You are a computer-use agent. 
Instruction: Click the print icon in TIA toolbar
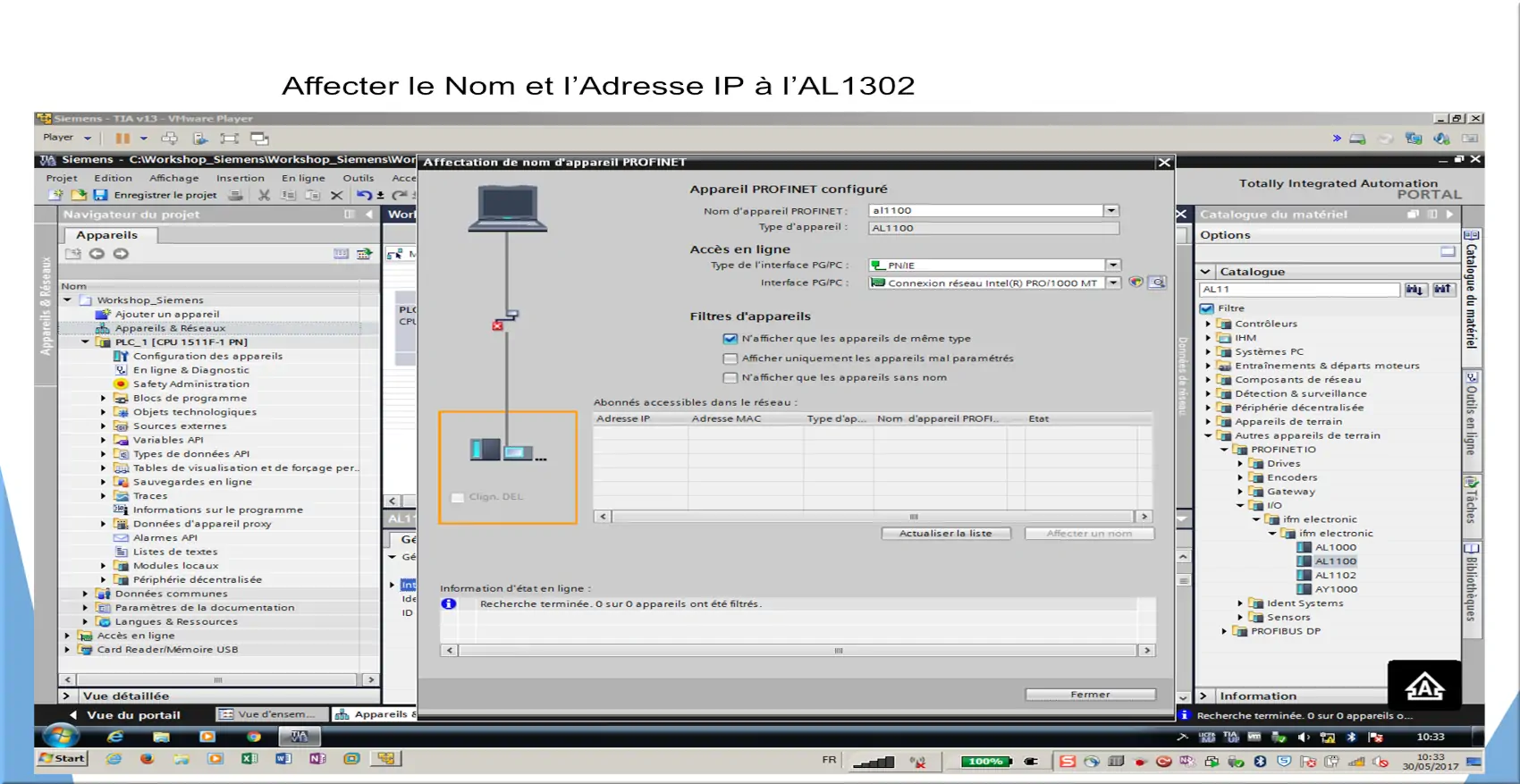(235, 195)
